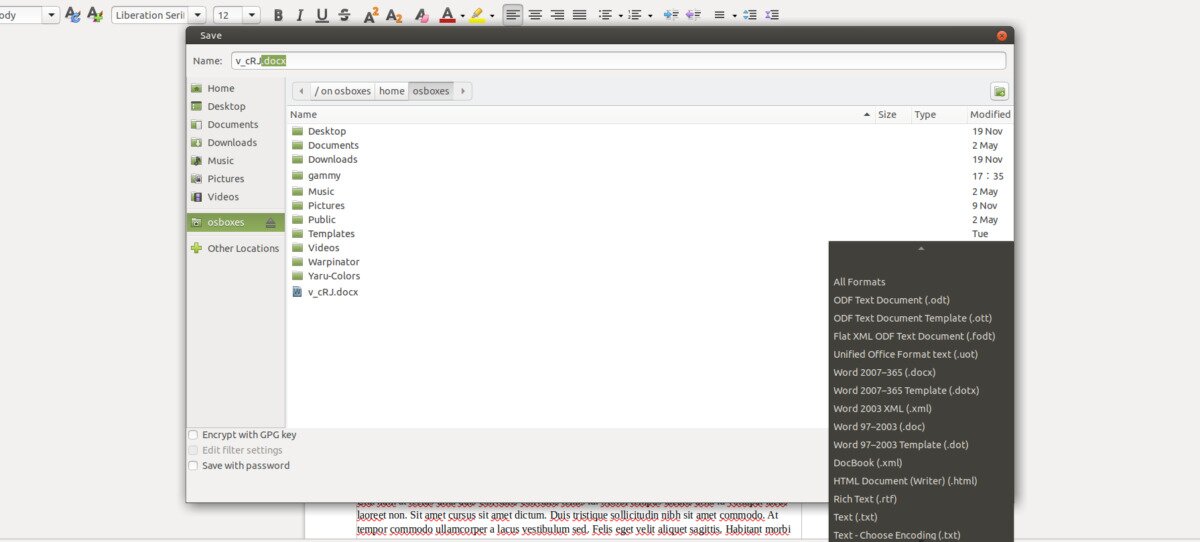Apply underline formatting
Viewport: 1200px width, 542px height.
322,15
